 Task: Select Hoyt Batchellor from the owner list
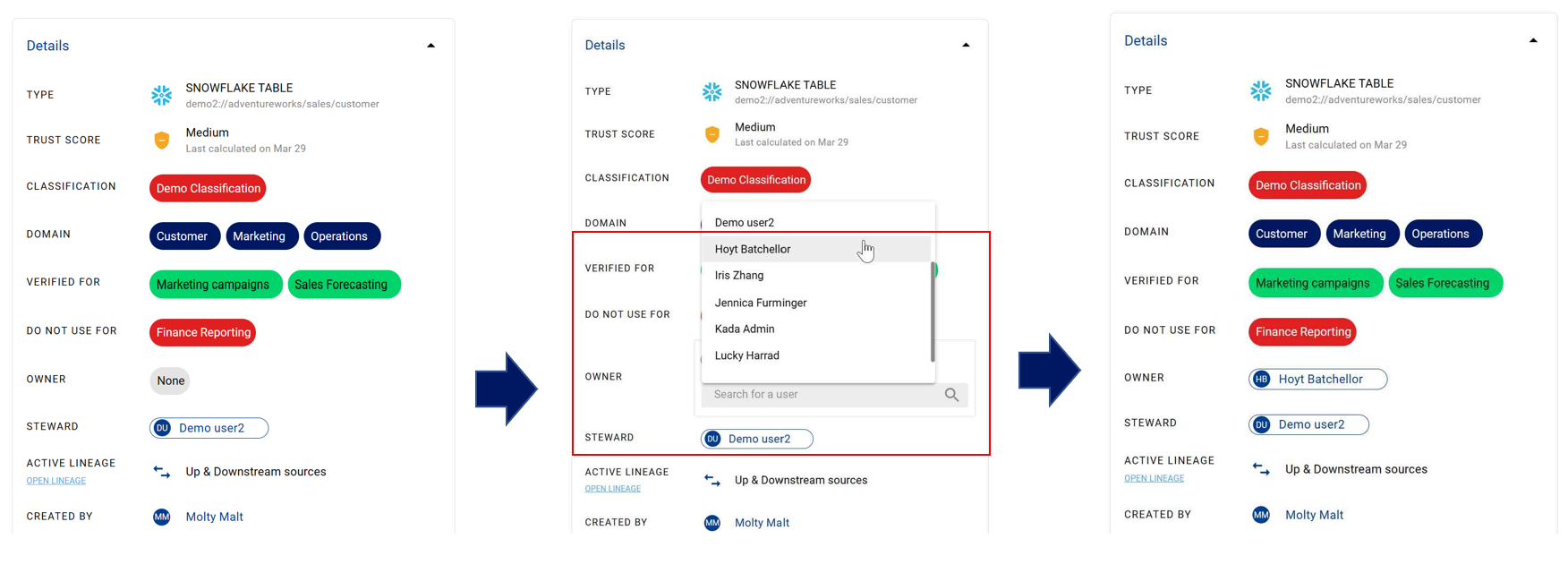(x=753, y=249)
